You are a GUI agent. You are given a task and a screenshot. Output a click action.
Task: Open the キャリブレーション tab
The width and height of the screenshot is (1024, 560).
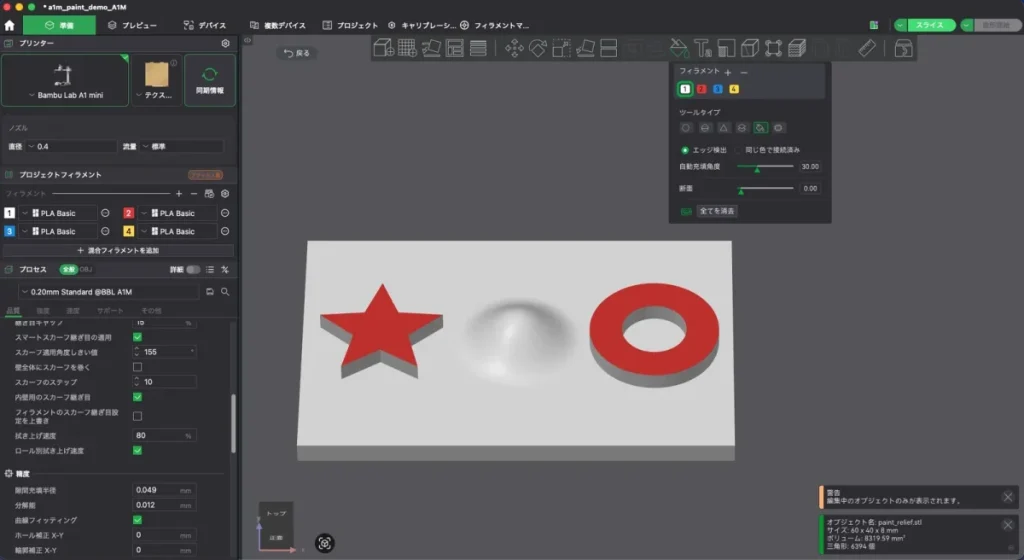coord(422,25)
